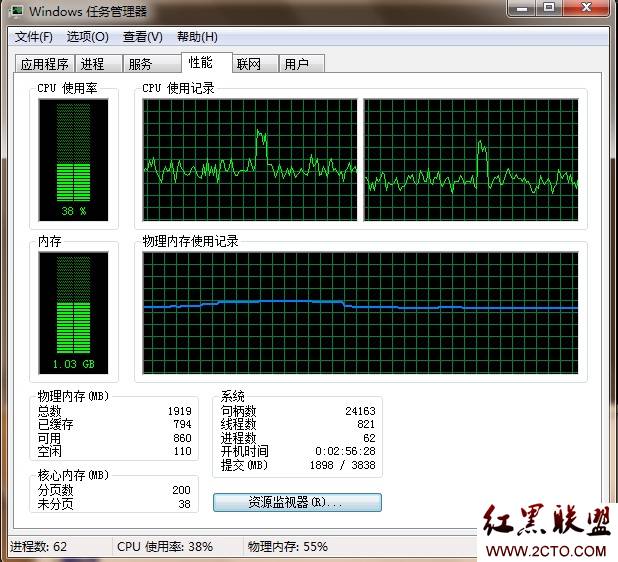The image size is (618, 562).
Task: Click the 开机时间 label
Action: [x=244, y=451]
